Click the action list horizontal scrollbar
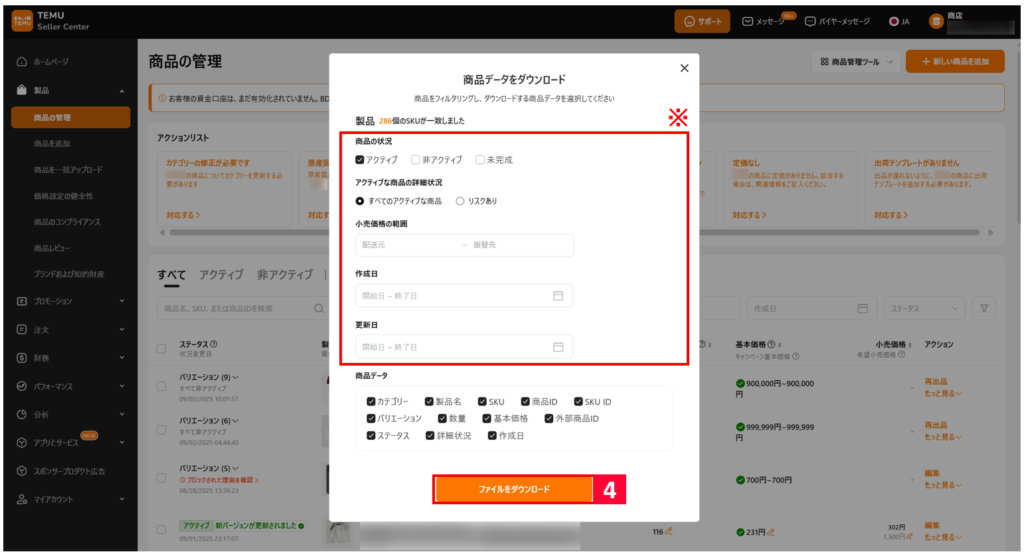Viewport: 1024px width, 556px height. pyautogui.click(x=574, y=232)
